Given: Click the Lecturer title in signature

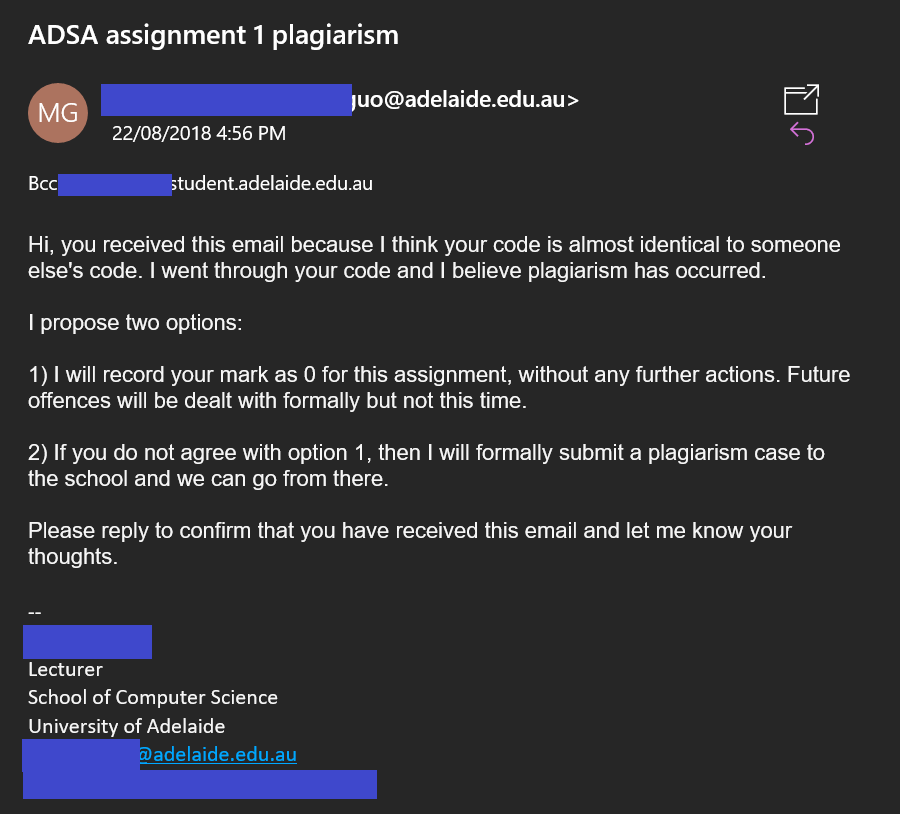Looking at the screenshot, I should pos(65,669).
